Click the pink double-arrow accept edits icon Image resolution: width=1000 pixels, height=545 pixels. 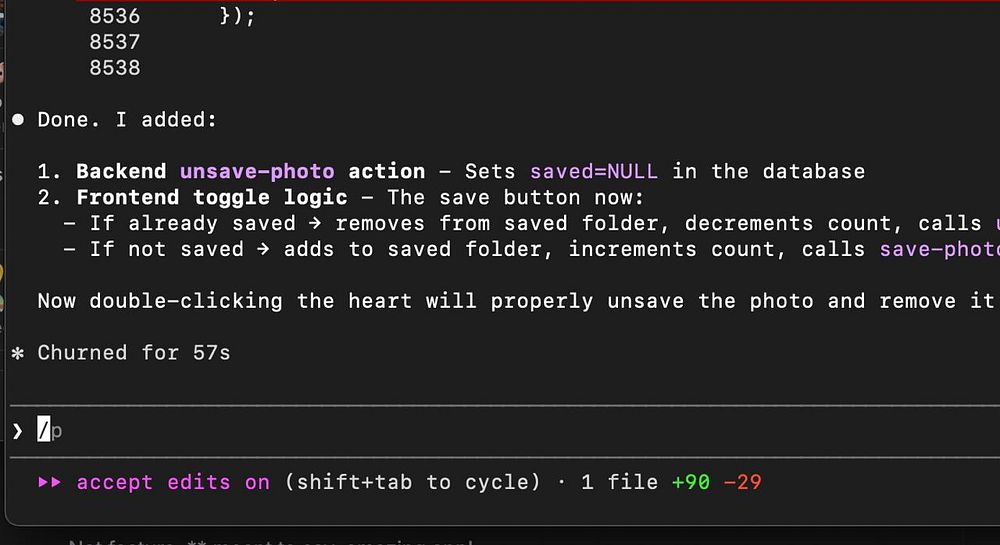49,482
